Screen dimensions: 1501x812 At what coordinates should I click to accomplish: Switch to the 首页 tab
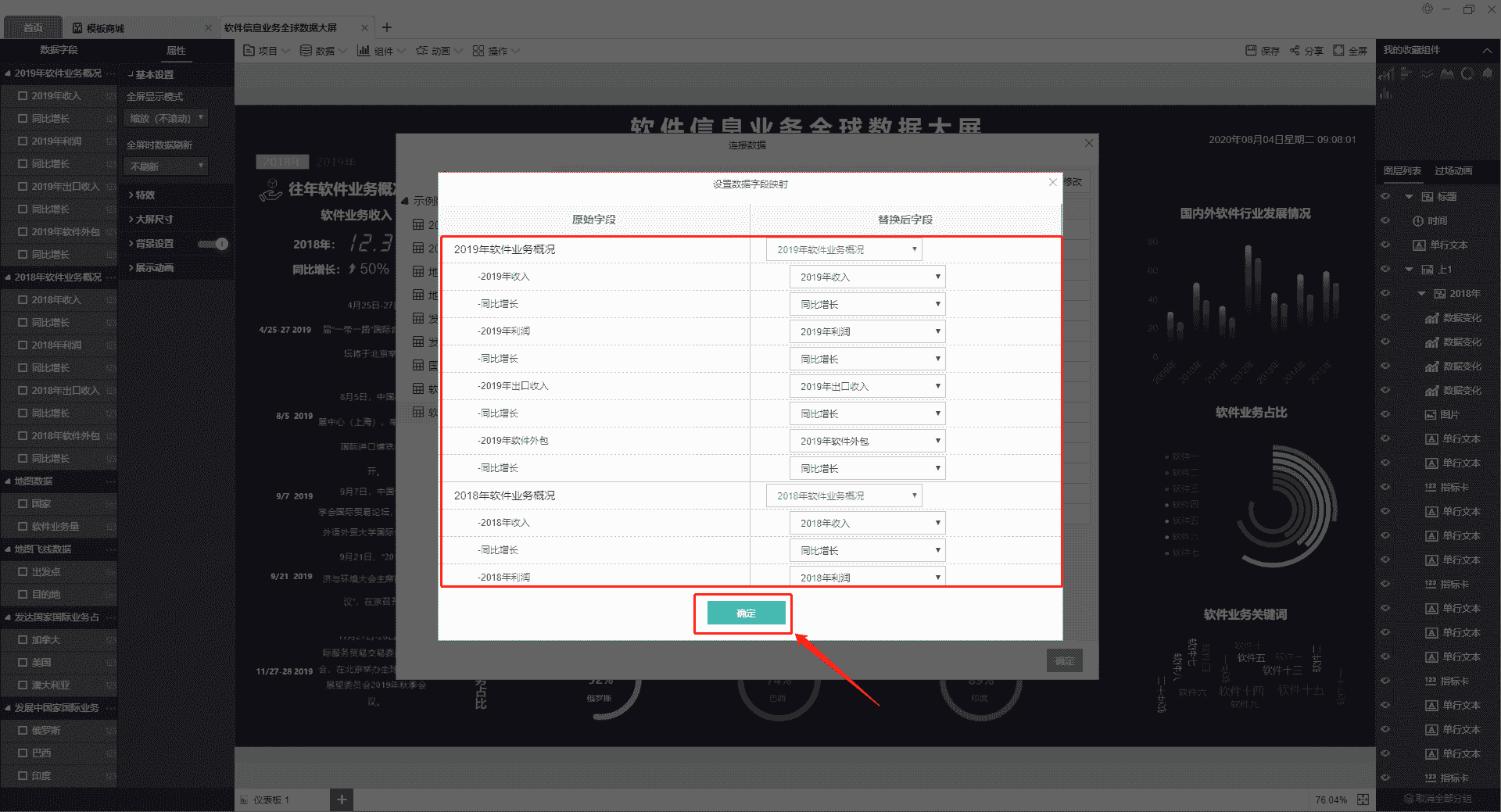(33, 28)
